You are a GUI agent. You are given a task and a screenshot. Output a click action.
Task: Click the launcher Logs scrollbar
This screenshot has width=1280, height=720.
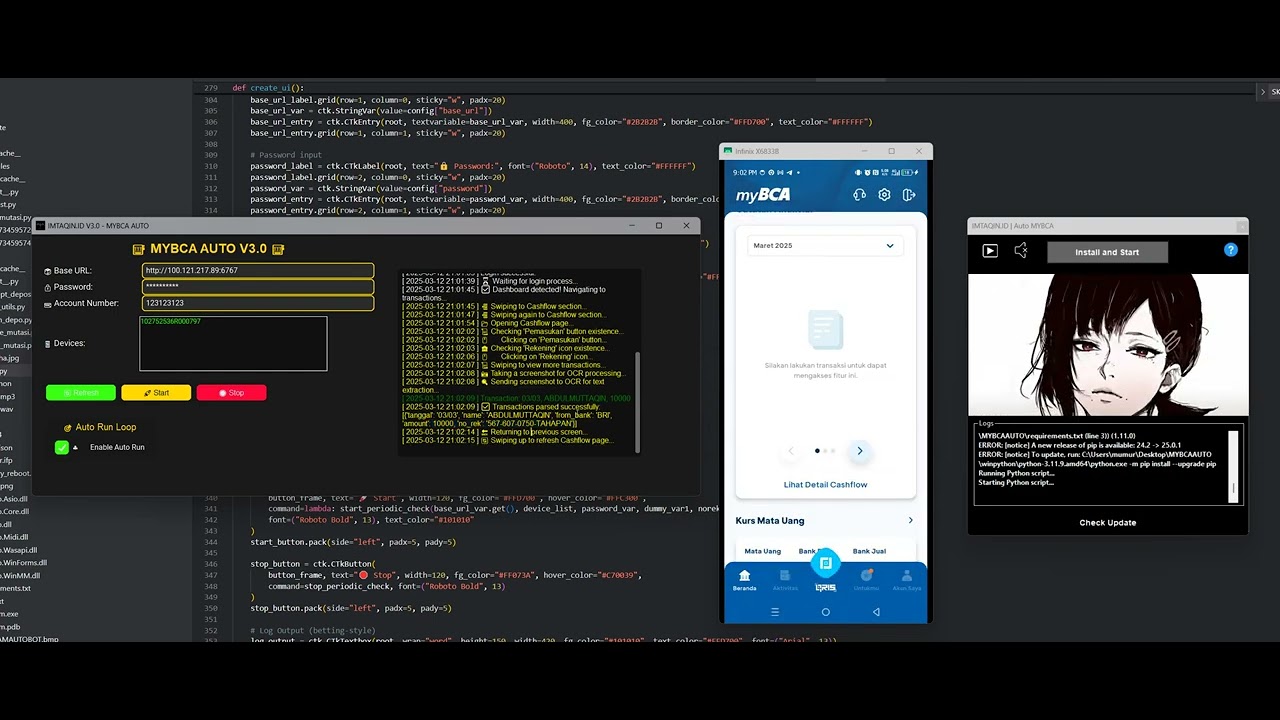[1234, 467]
